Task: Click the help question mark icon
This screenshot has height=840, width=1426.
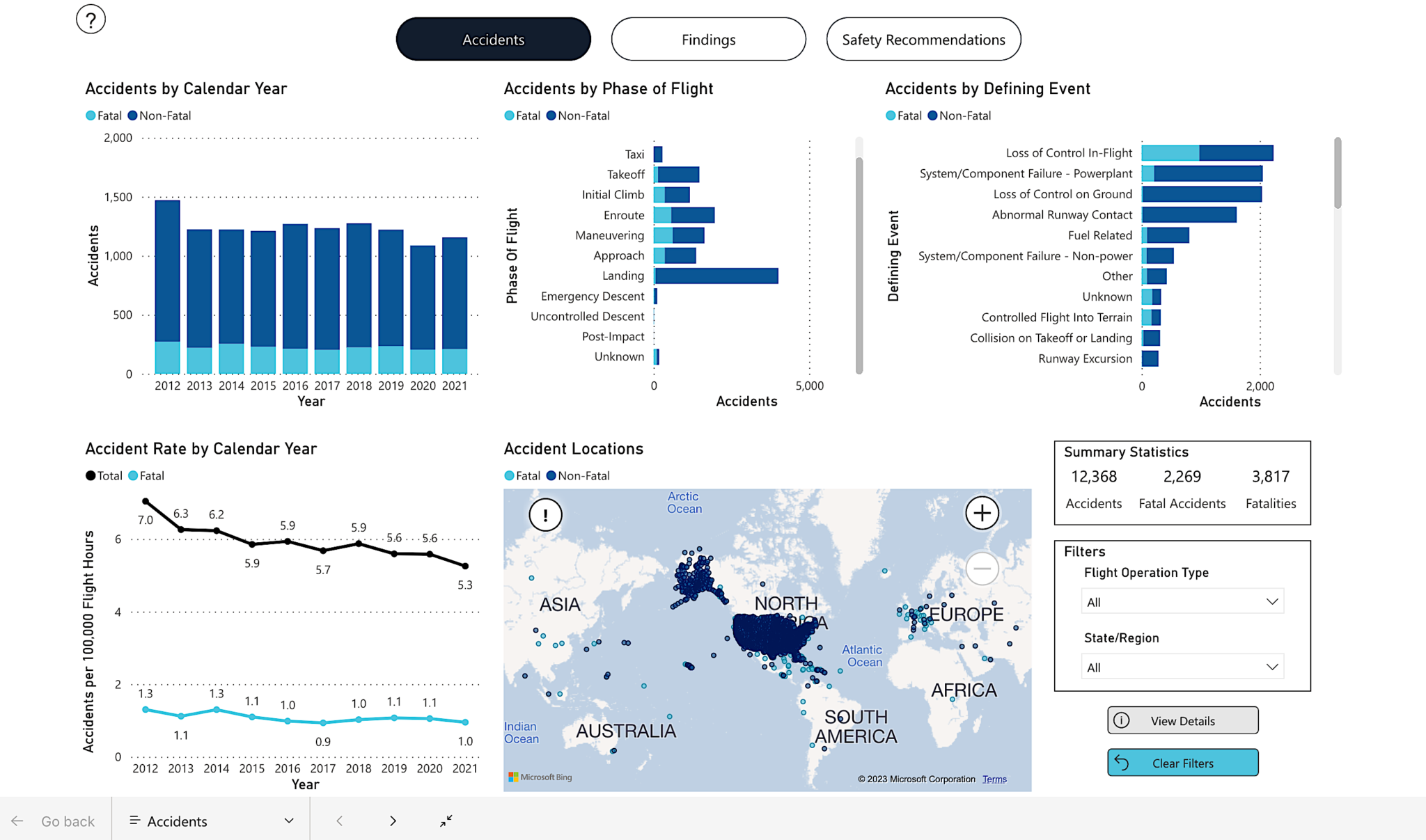Action: point(91,19)
